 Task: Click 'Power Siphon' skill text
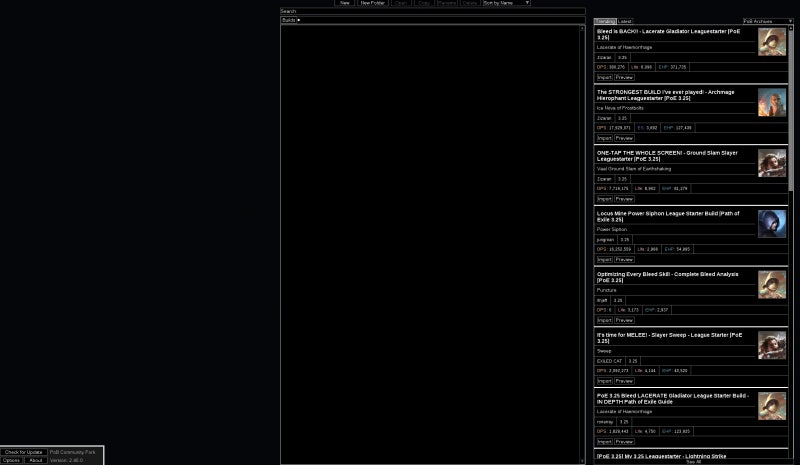(x=612, y=230)
